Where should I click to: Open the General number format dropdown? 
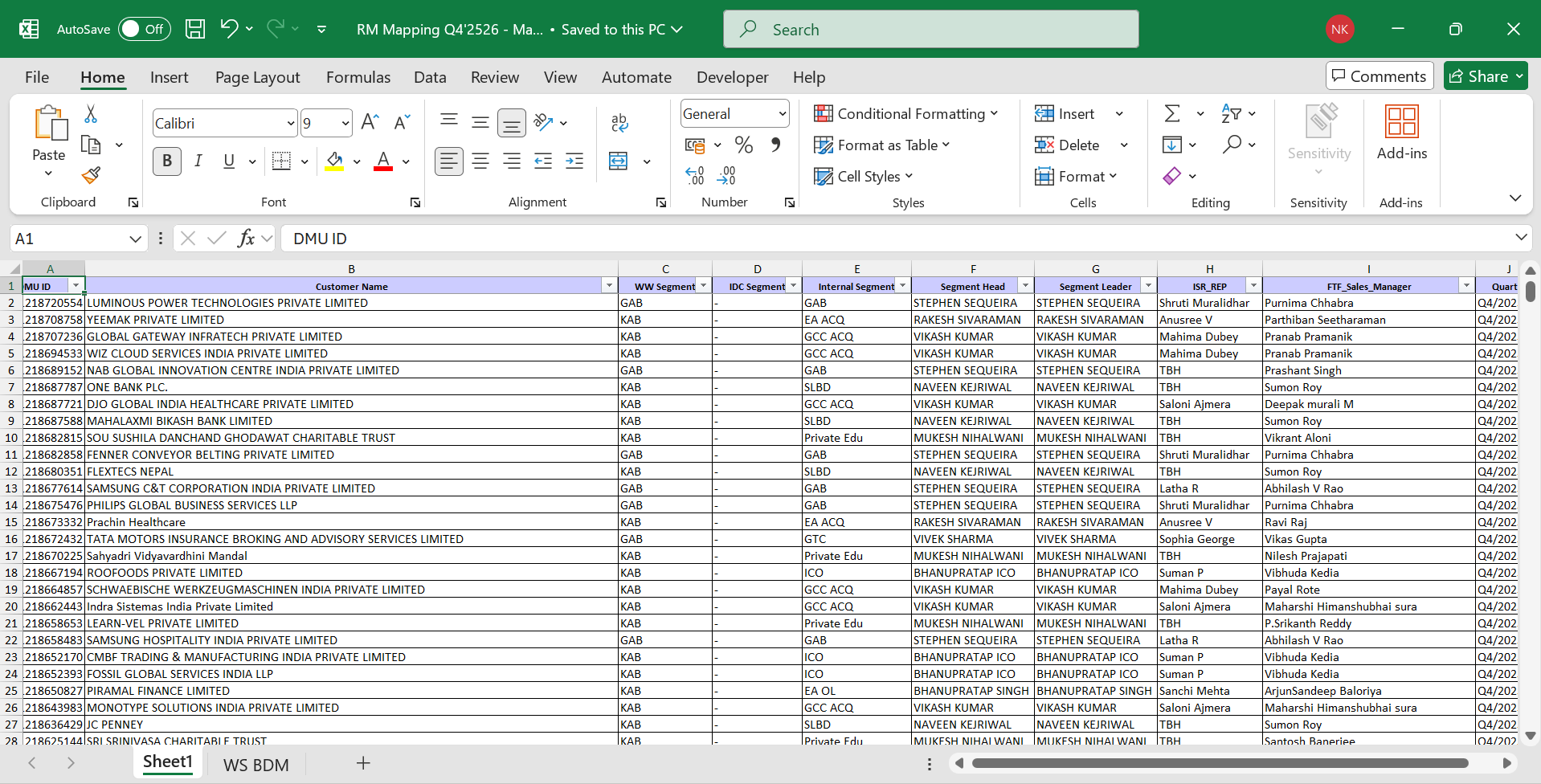782,114
